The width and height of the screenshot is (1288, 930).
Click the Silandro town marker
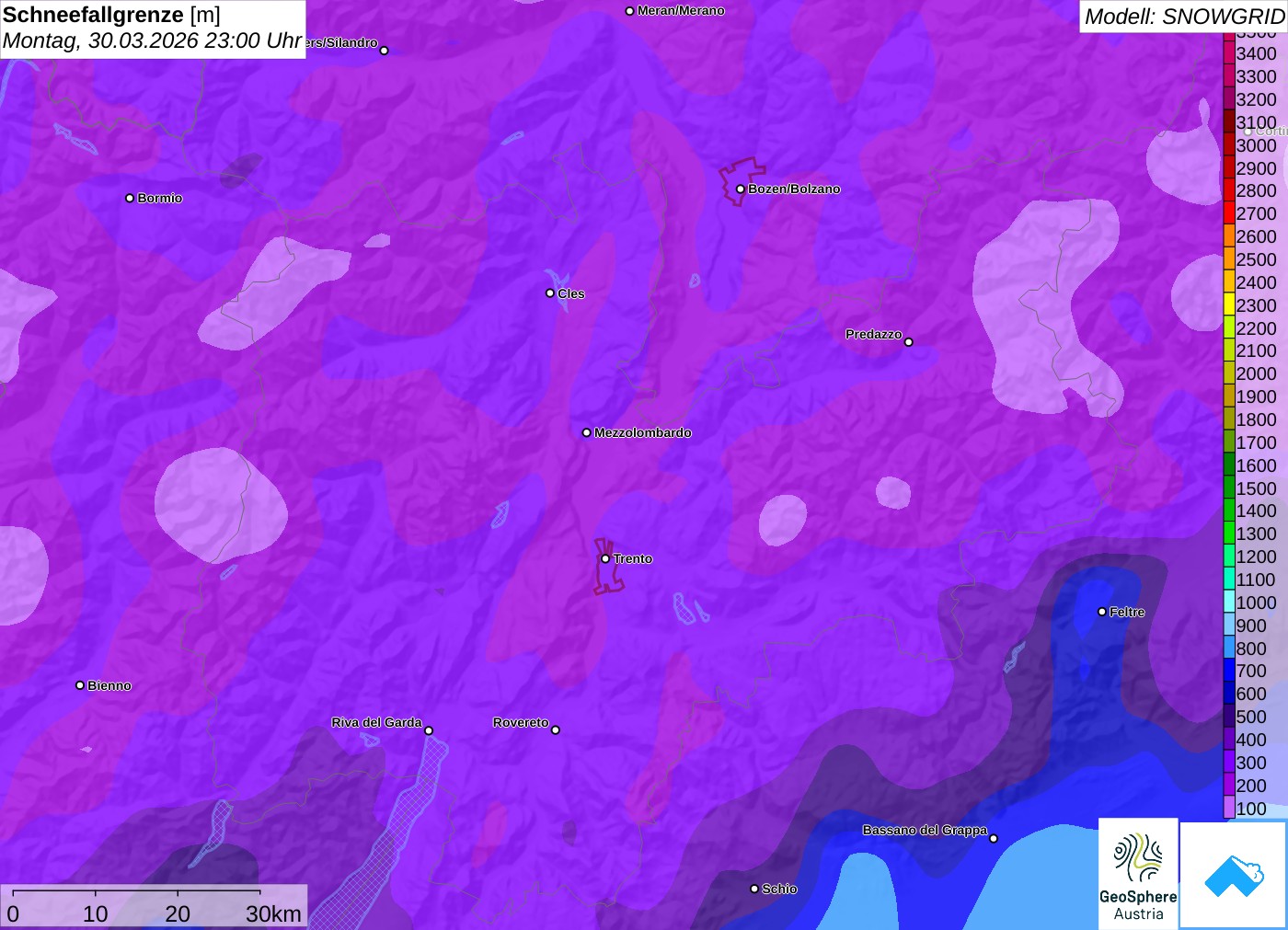pos(385,51)
